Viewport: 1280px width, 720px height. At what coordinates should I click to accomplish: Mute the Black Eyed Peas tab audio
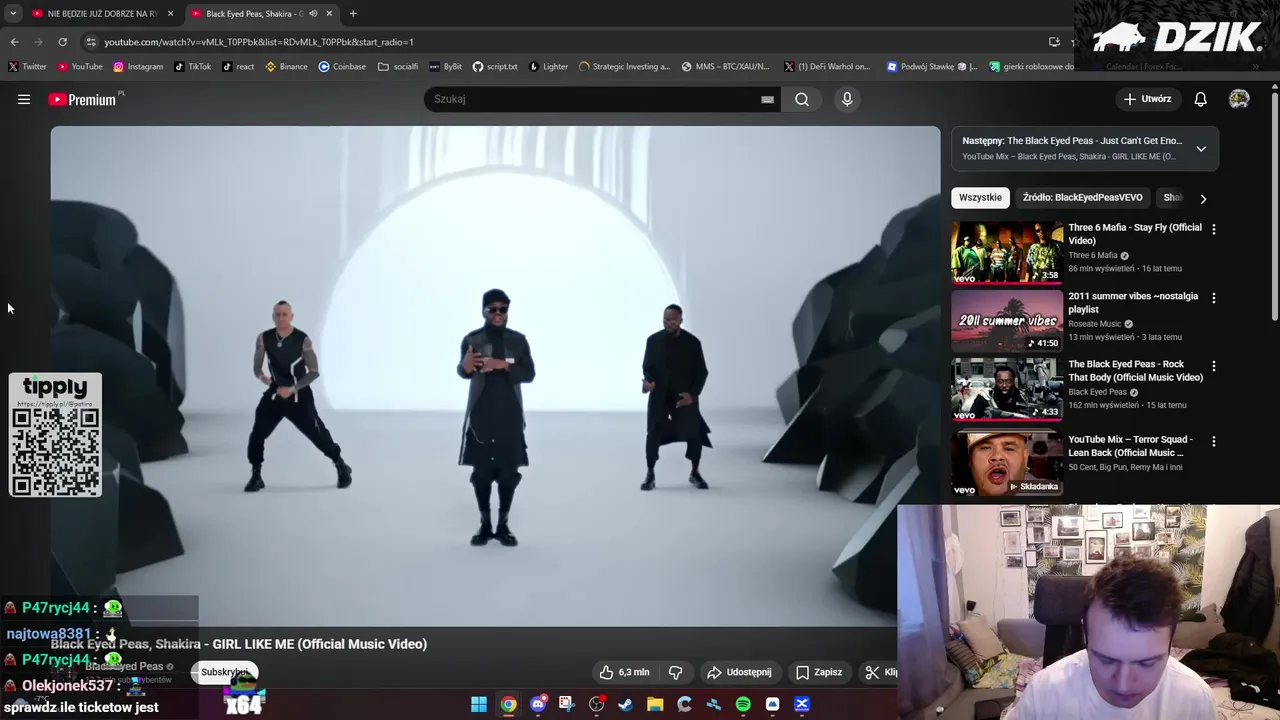pyautogui.click(x=313, y=14)
